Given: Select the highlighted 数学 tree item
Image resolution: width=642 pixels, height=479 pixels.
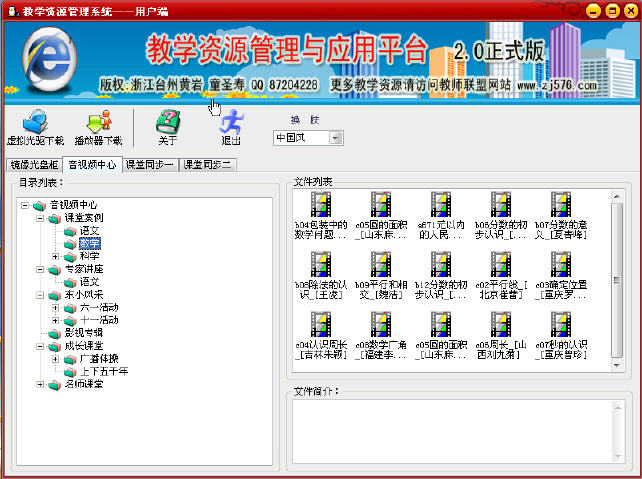Looking at the screenshot, I should [90, 244].
